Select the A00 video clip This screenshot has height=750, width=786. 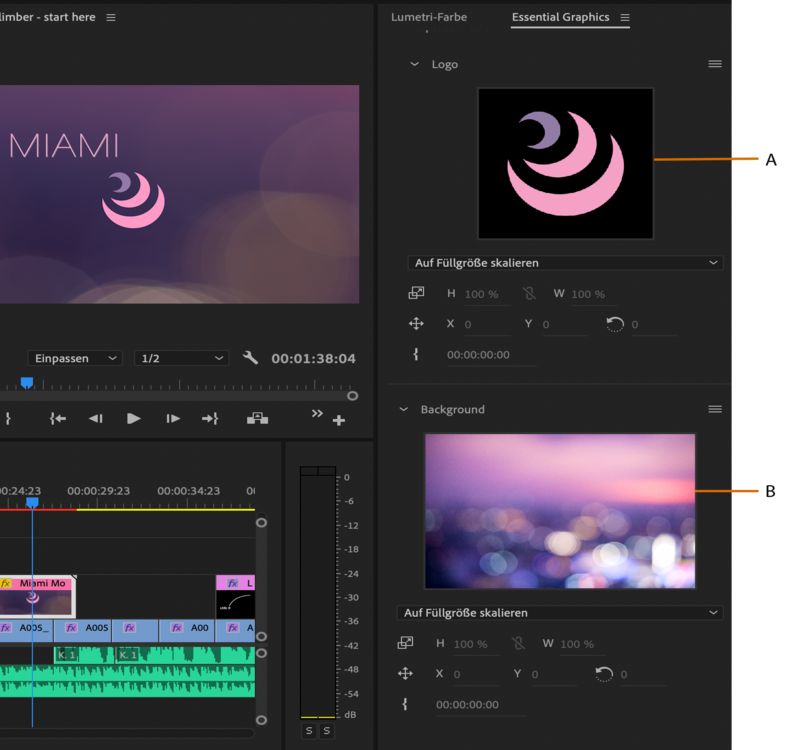point(187,631)
